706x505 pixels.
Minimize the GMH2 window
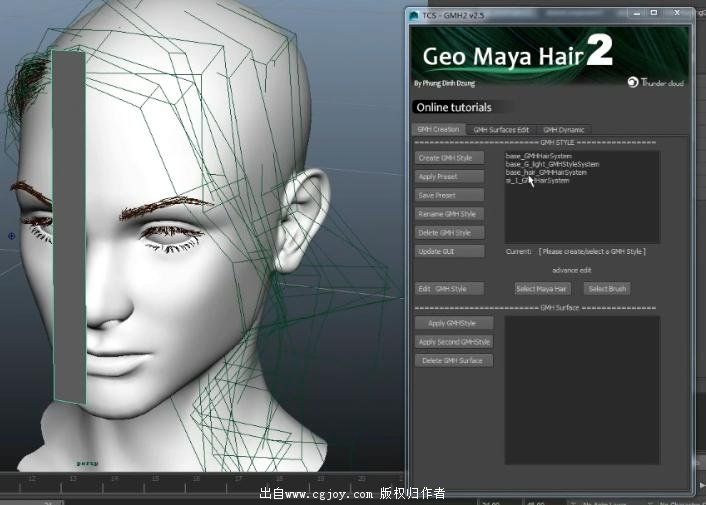coord(635,12)
